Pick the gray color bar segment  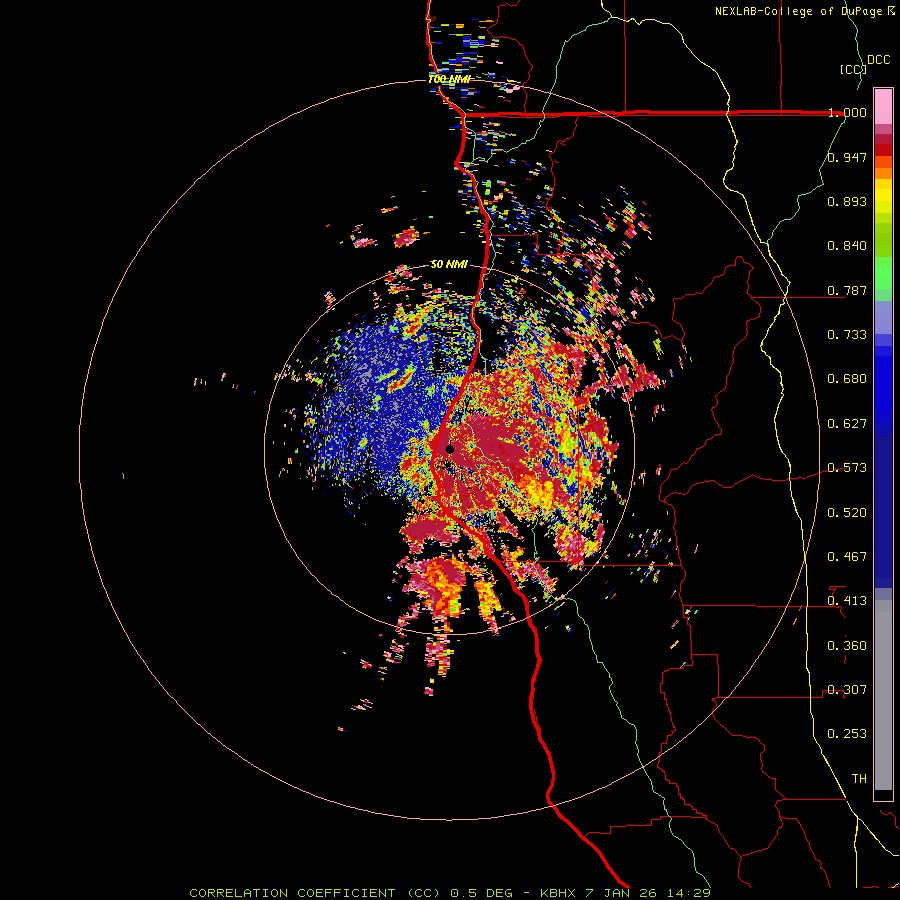883,695
